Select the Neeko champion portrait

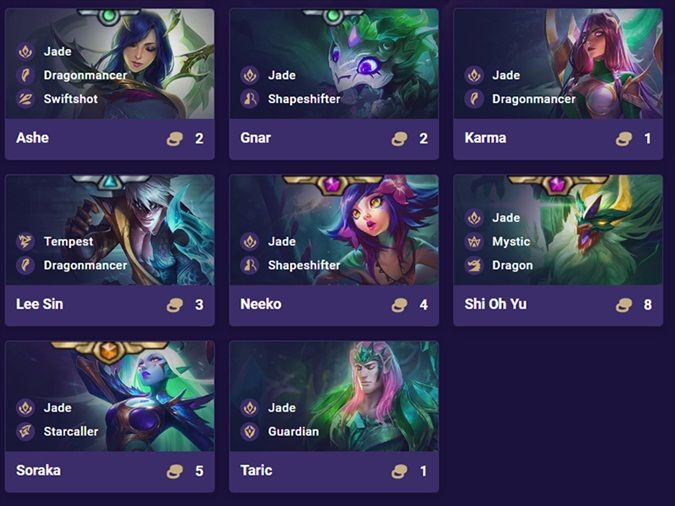(x=334, y=230)
